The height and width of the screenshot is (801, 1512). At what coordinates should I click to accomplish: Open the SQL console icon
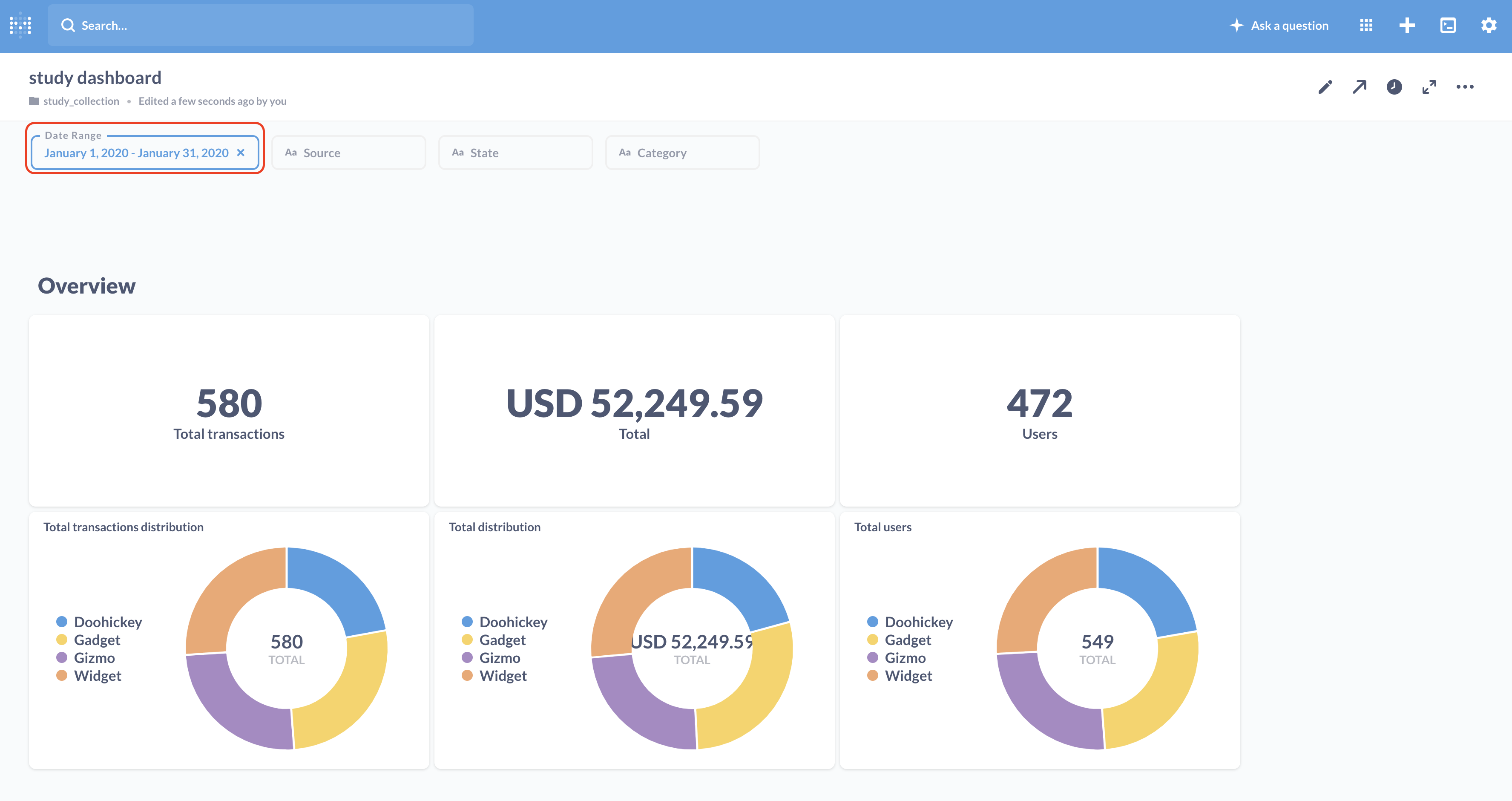coord(1448,25)
